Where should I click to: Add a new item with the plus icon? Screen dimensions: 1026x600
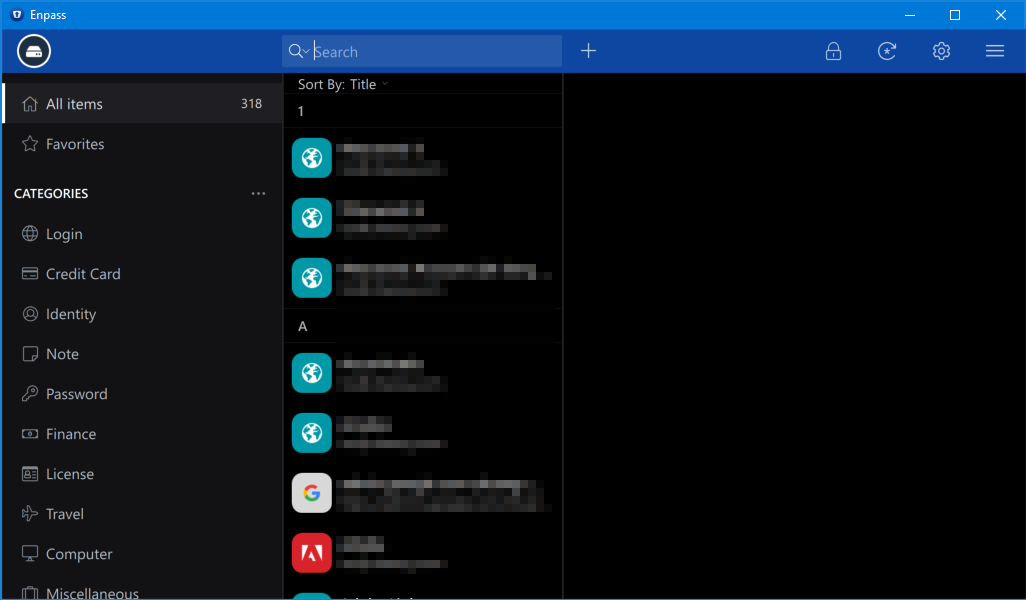click(x=588, y=50)
